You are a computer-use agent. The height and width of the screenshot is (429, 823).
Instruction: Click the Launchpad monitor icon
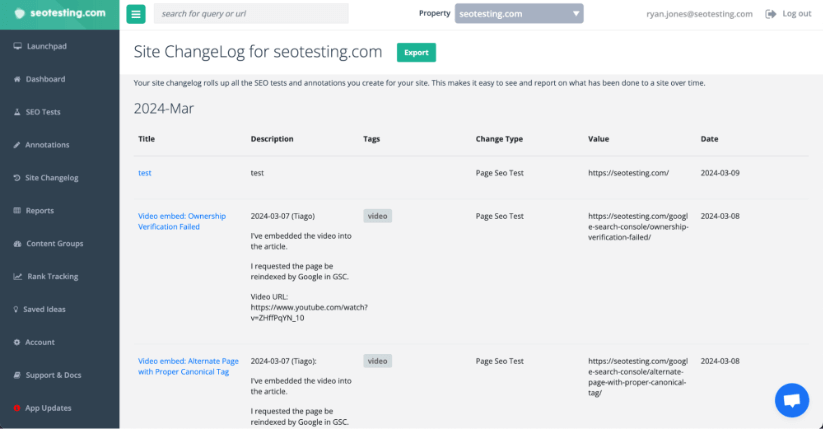(x=17, y=46)
